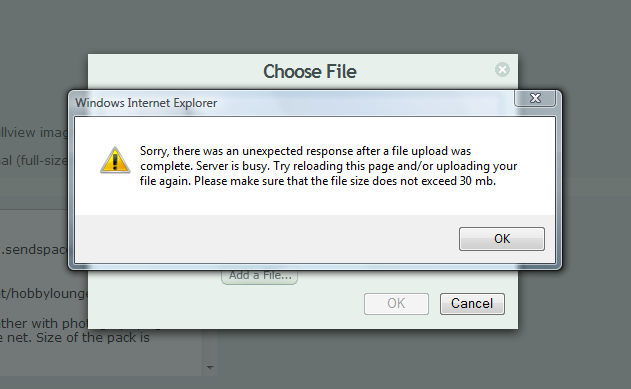Click the "Windows Internet Explorer" title bar text
This screenshot has width=631, height=389.
(x=146, y=103)
